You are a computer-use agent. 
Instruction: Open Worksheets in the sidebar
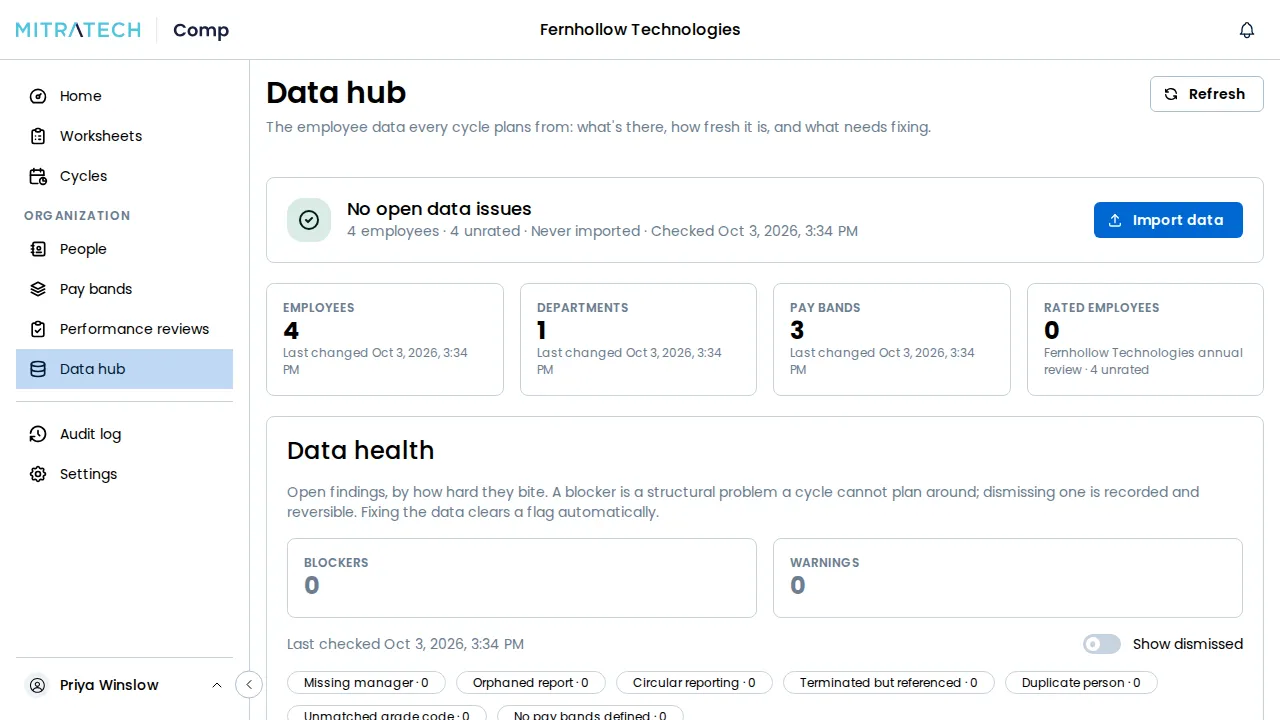125,136
